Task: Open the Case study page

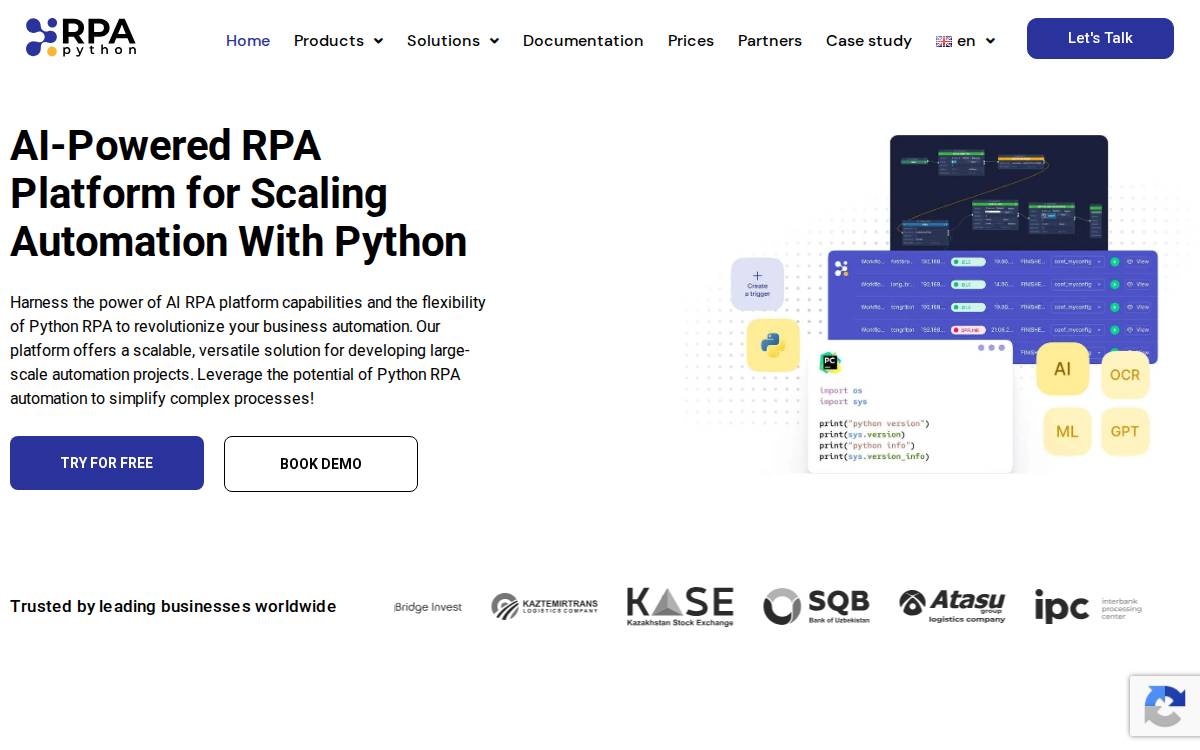Action: 869,41
